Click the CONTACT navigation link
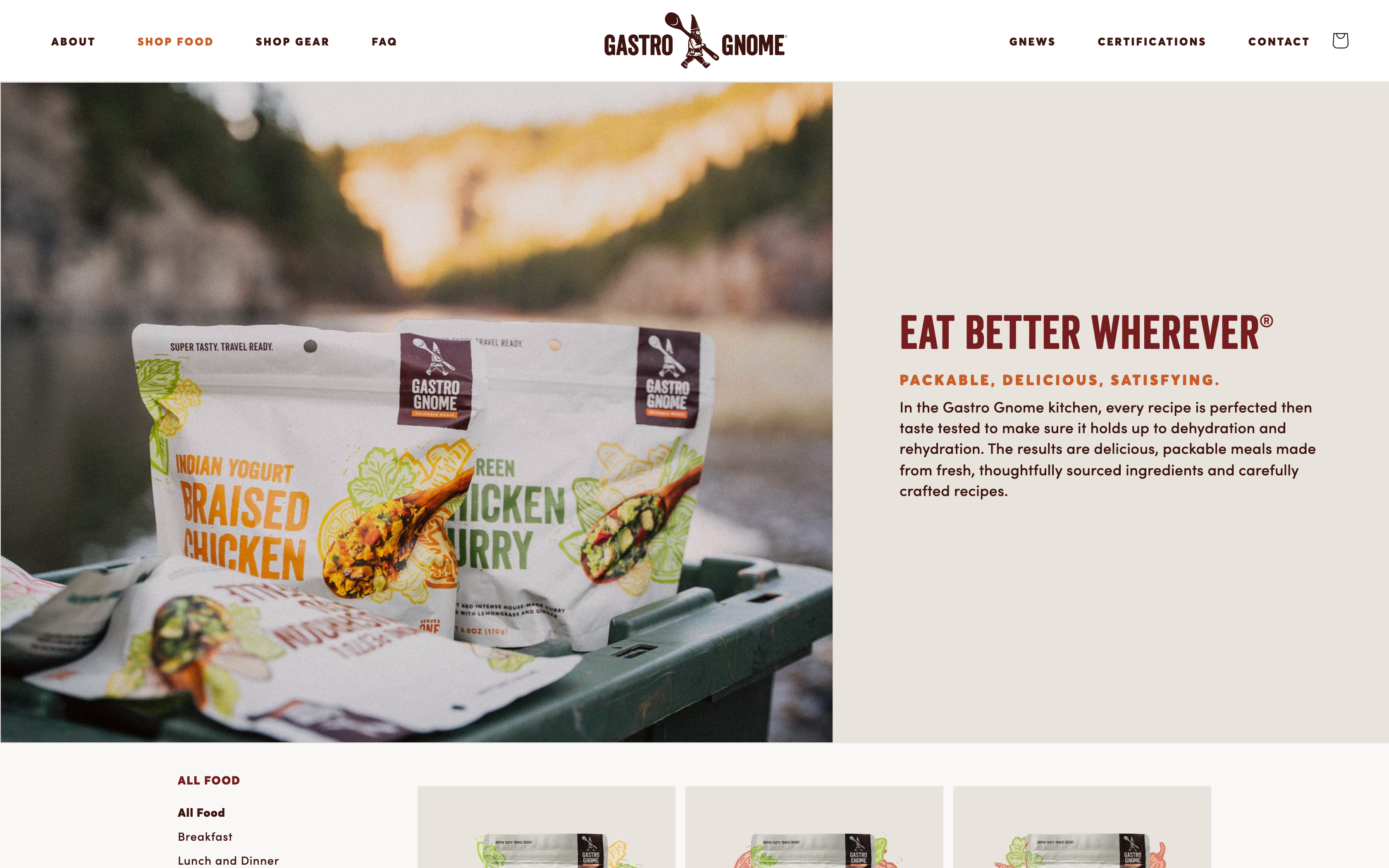This screenshot has width=1389, height=868. click(x=1278, y=40)
